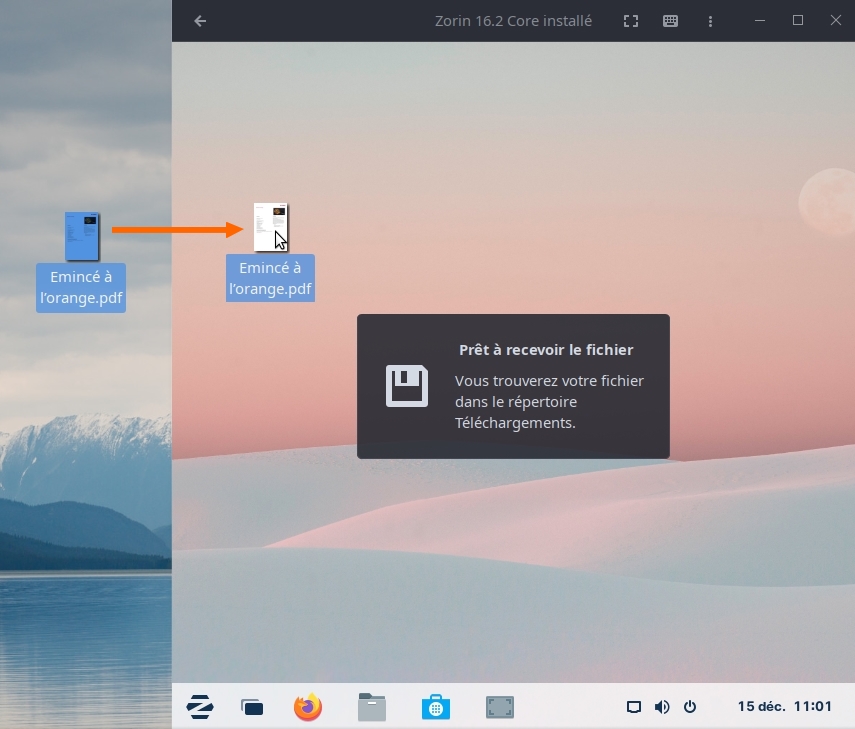Open the three-dot menu in the header

click(x=710, y=21)
